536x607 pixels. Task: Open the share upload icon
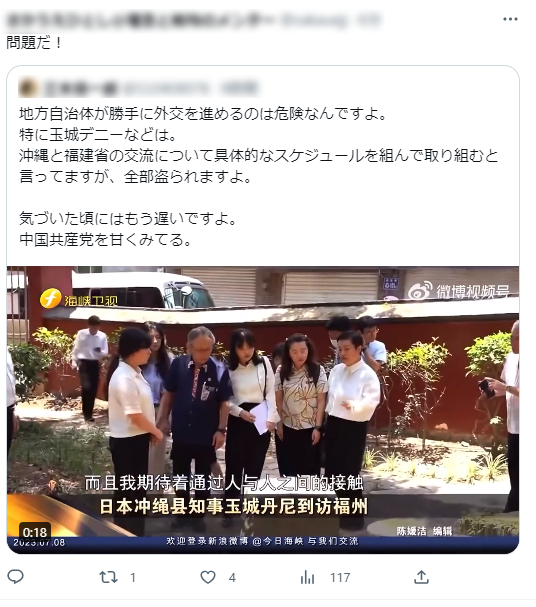pos(421,577)
